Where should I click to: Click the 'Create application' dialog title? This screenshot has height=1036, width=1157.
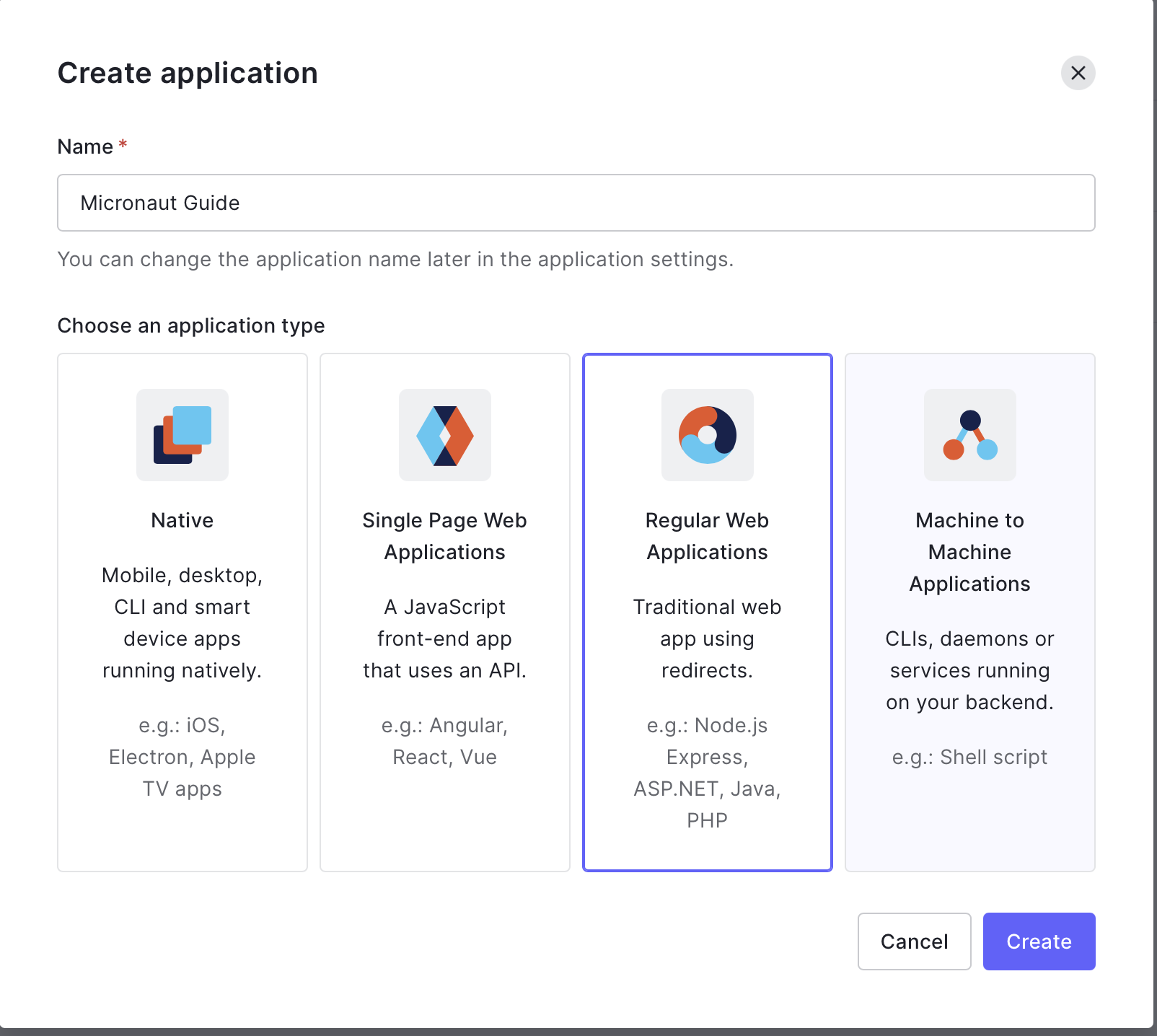188,73
